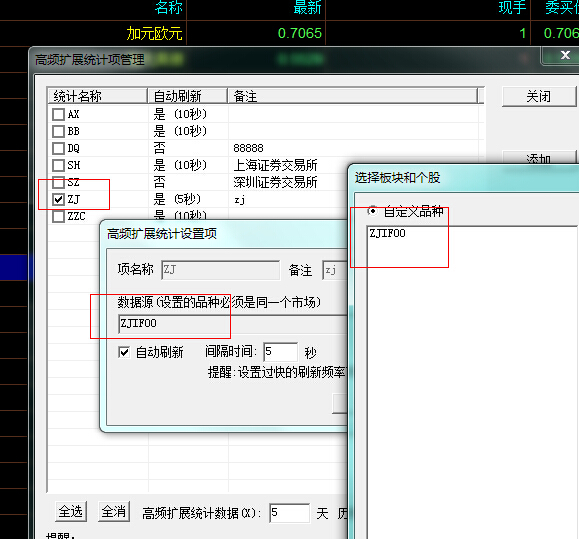
Task: Click the 名称 header in quote table
Action: (x=168, y=7)
